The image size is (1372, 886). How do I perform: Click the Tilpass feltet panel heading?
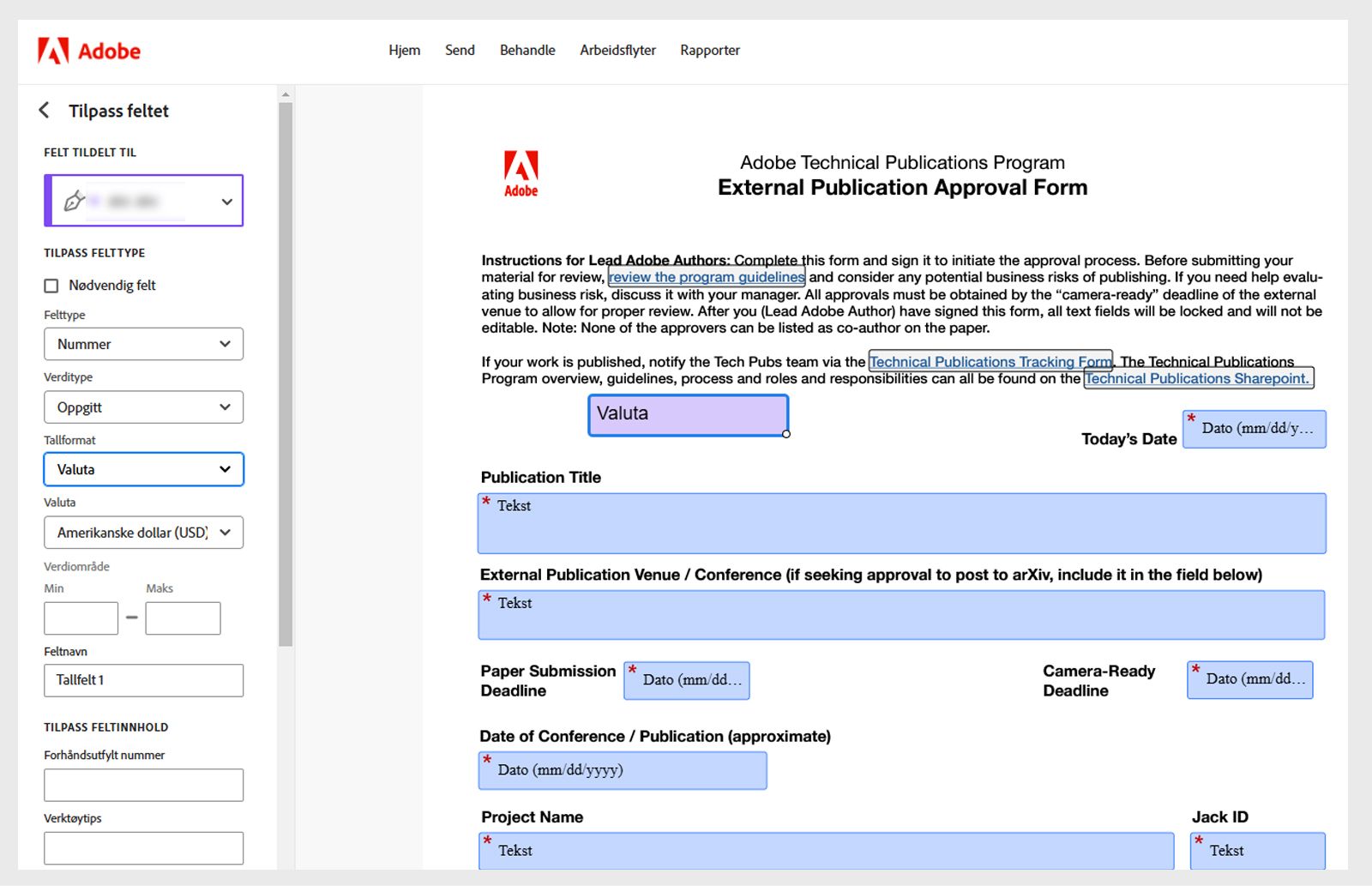[118, 111]
